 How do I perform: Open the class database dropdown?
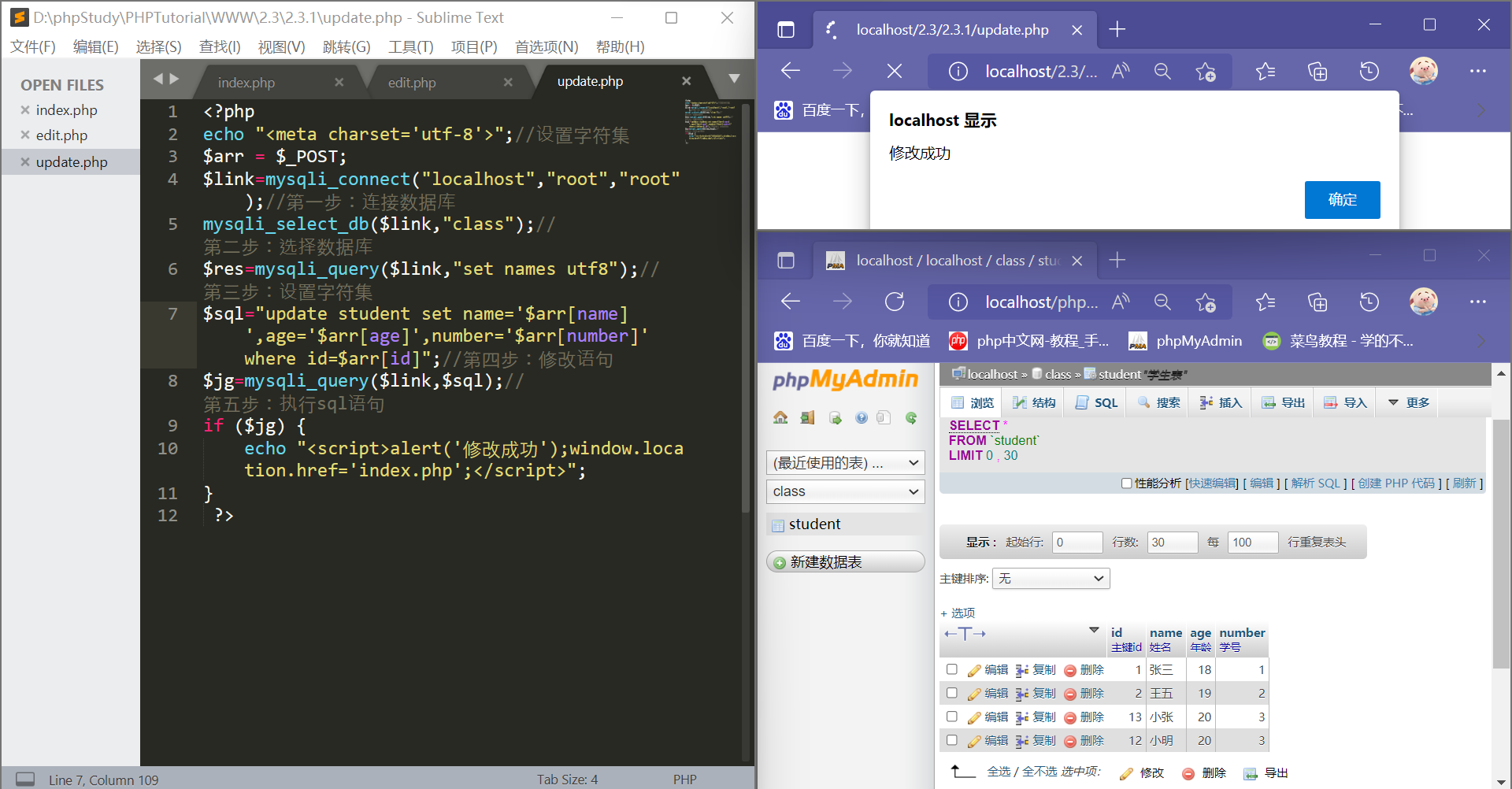pyautogui.click(x=846, y=491)
